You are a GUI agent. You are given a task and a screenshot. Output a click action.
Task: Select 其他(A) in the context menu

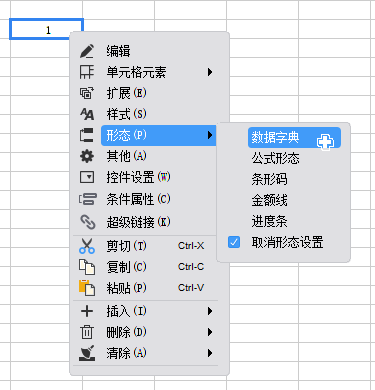126,156
